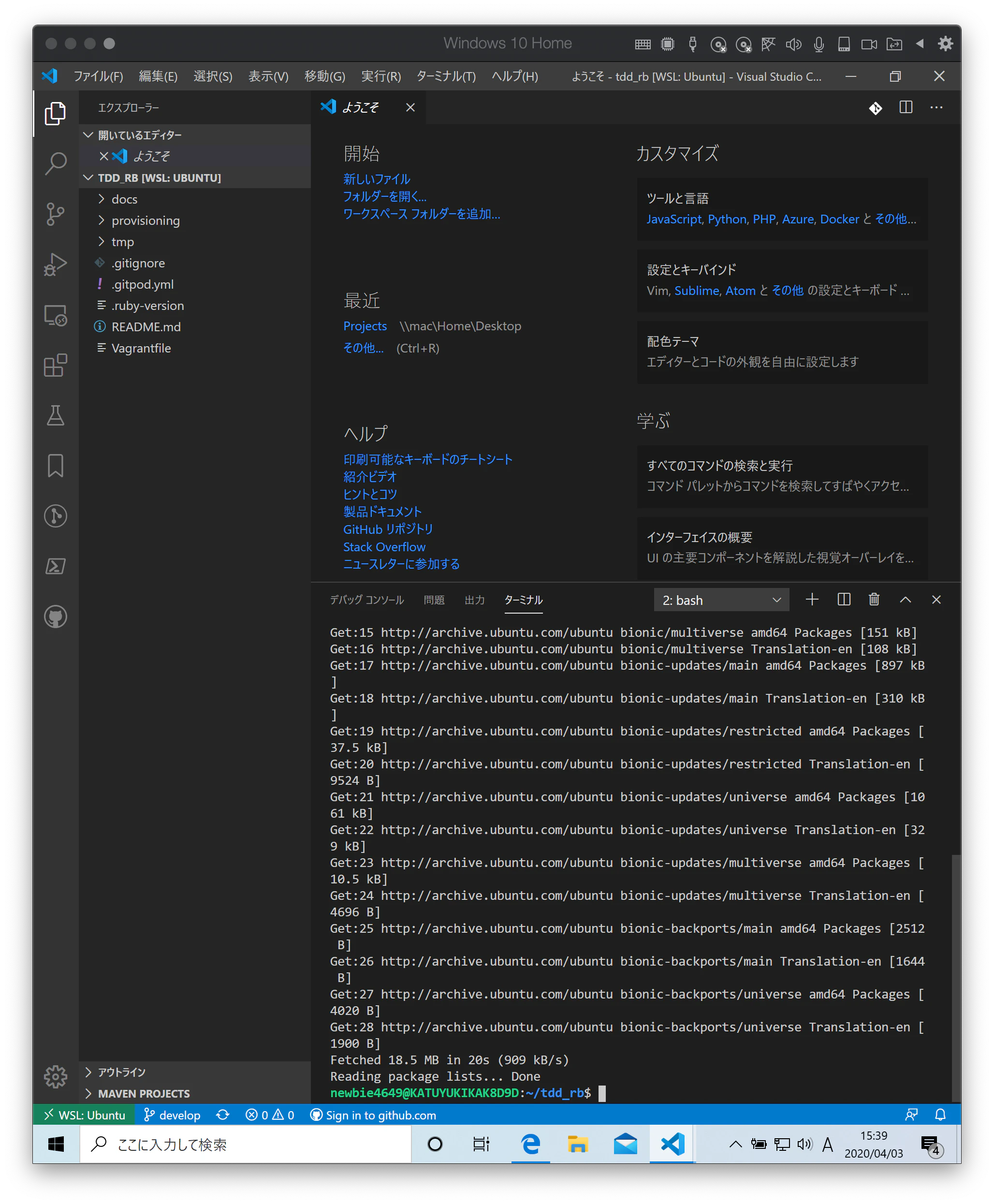
Task: Click Sign in to github.com
Action: pos(373,1115)
